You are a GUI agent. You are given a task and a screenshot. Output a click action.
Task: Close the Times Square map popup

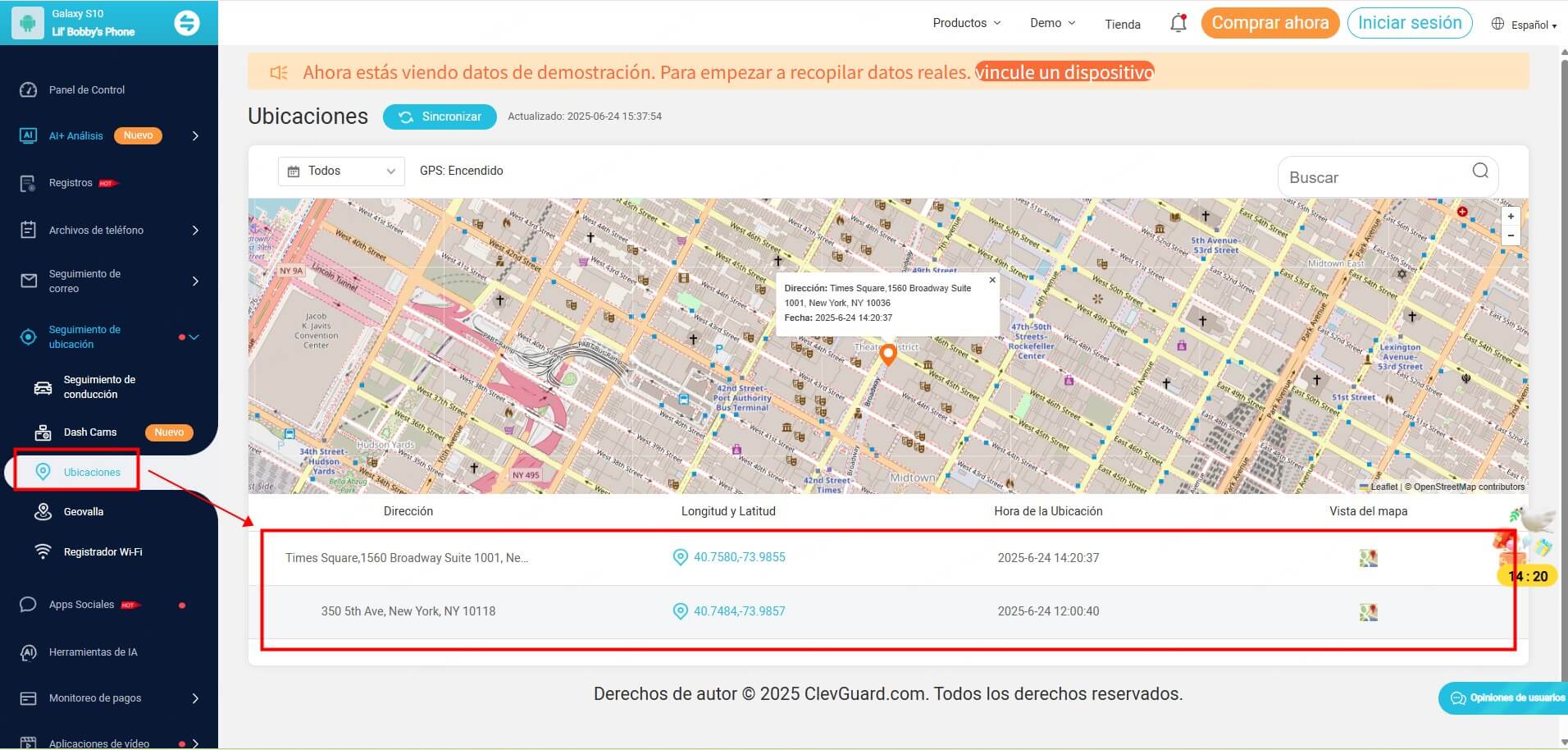tap(992, 280)
